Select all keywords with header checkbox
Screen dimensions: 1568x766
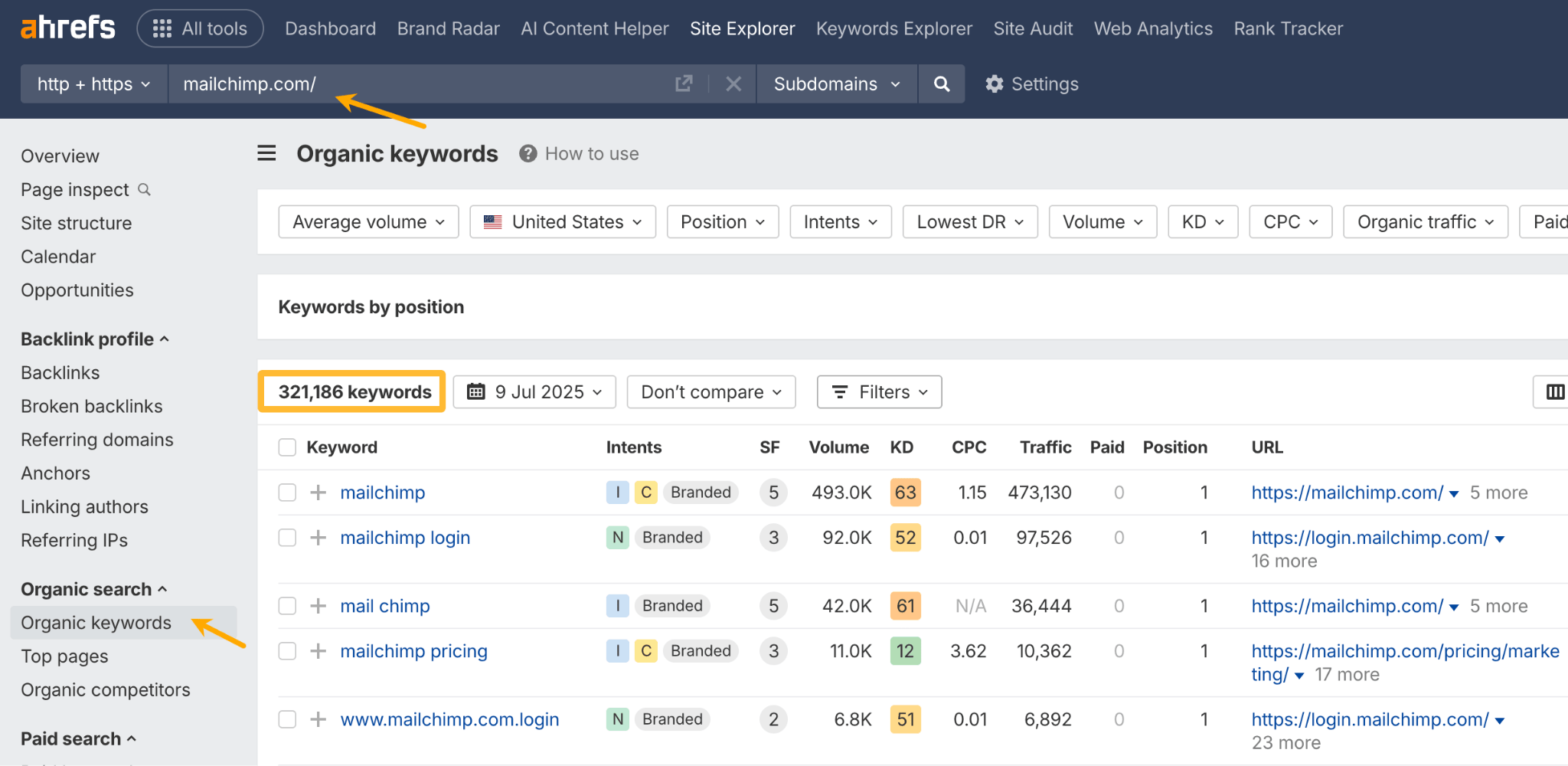(286, 447)
